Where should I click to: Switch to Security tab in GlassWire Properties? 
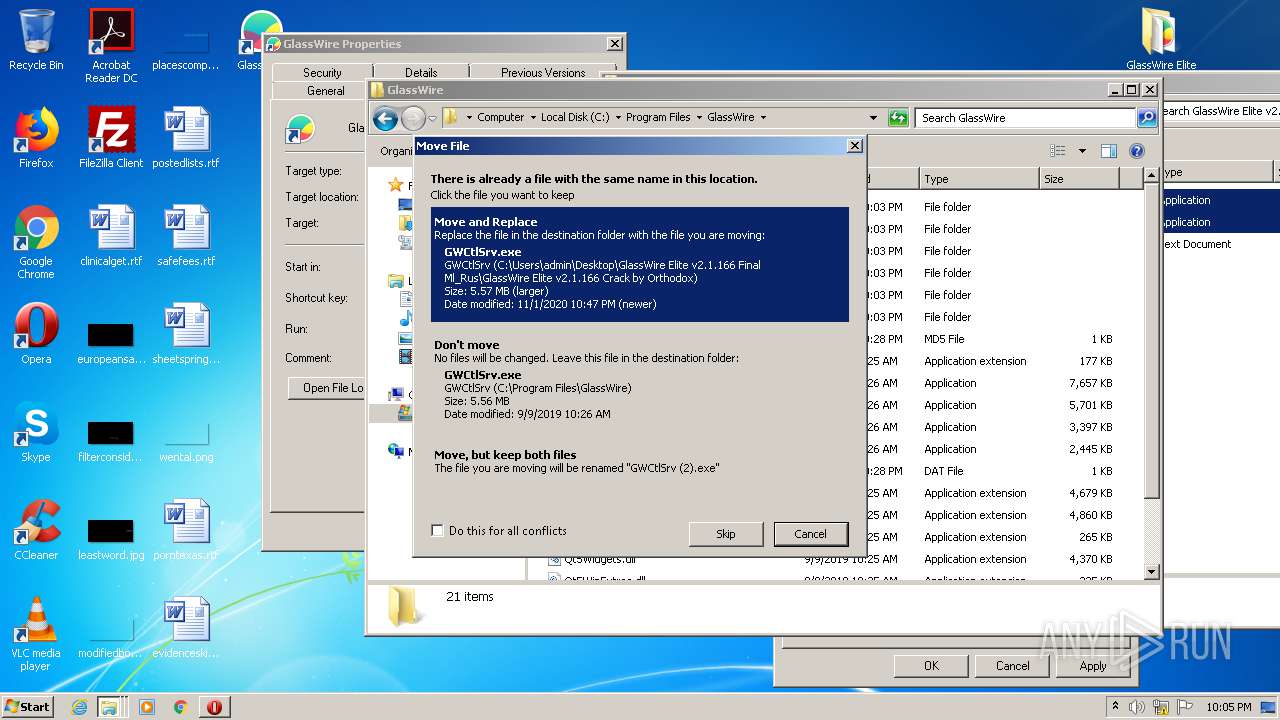click(322, 73)
